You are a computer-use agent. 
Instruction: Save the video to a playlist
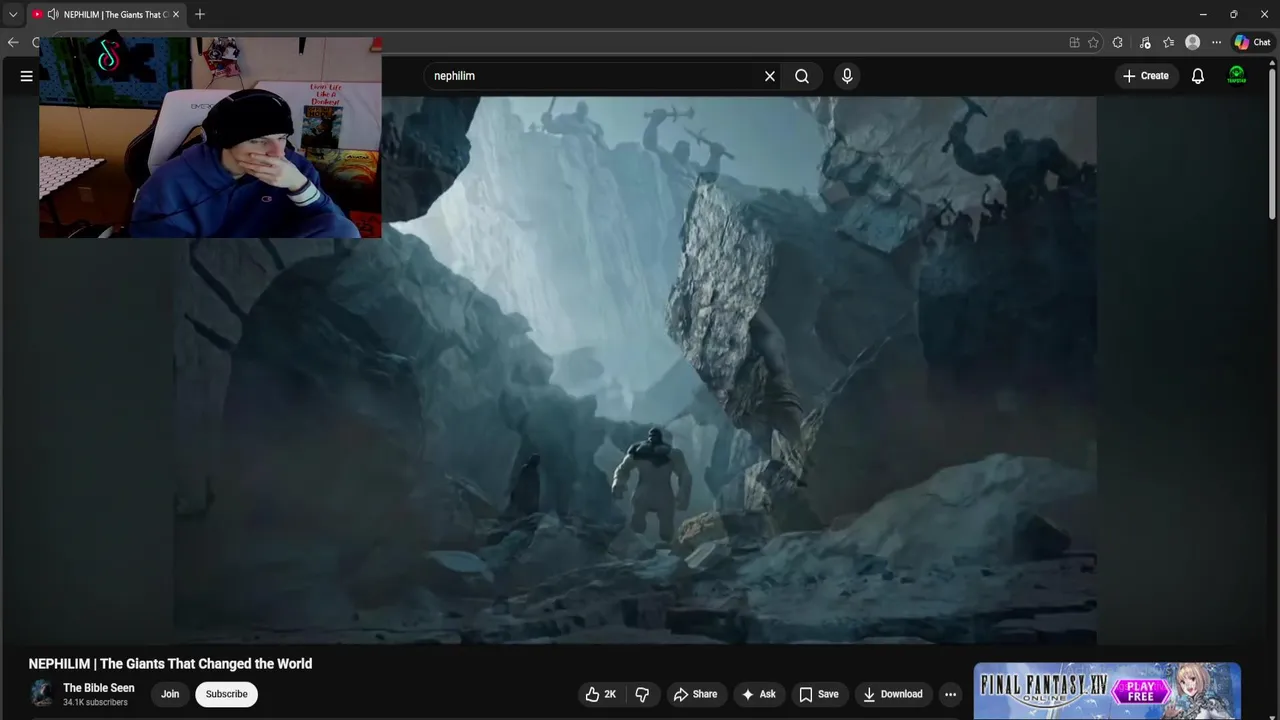point(818,694)
